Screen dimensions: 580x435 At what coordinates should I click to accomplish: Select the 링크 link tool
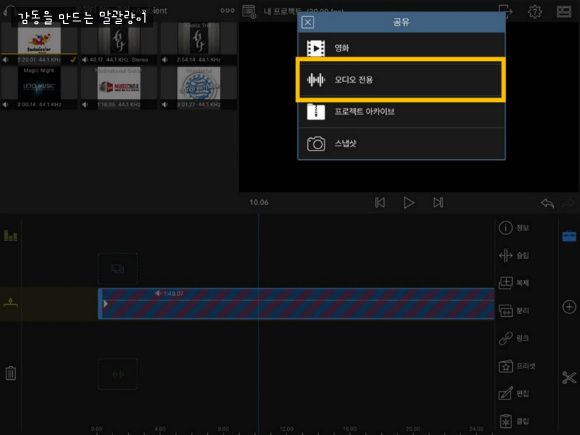(x=514, y=338)
